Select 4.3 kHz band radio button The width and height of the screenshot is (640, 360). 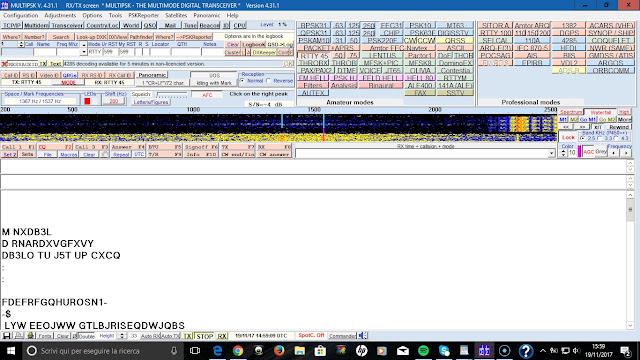[616, 138]
